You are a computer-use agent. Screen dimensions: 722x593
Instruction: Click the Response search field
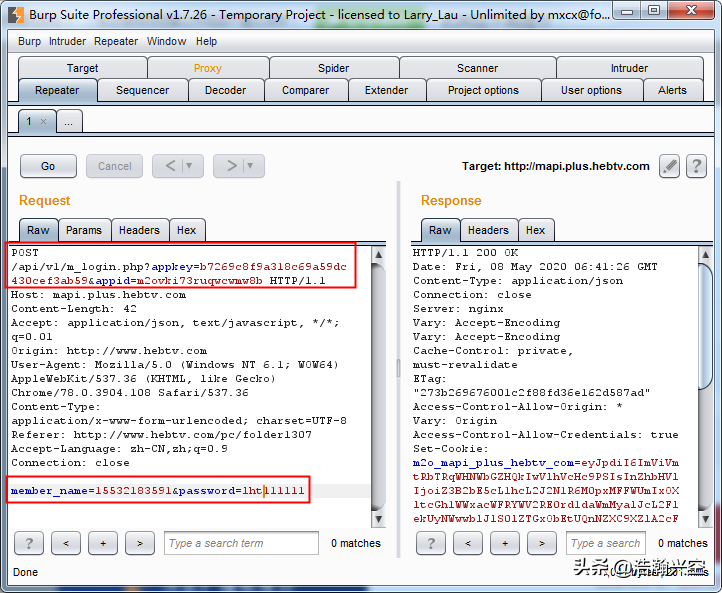tap(606, 543)
